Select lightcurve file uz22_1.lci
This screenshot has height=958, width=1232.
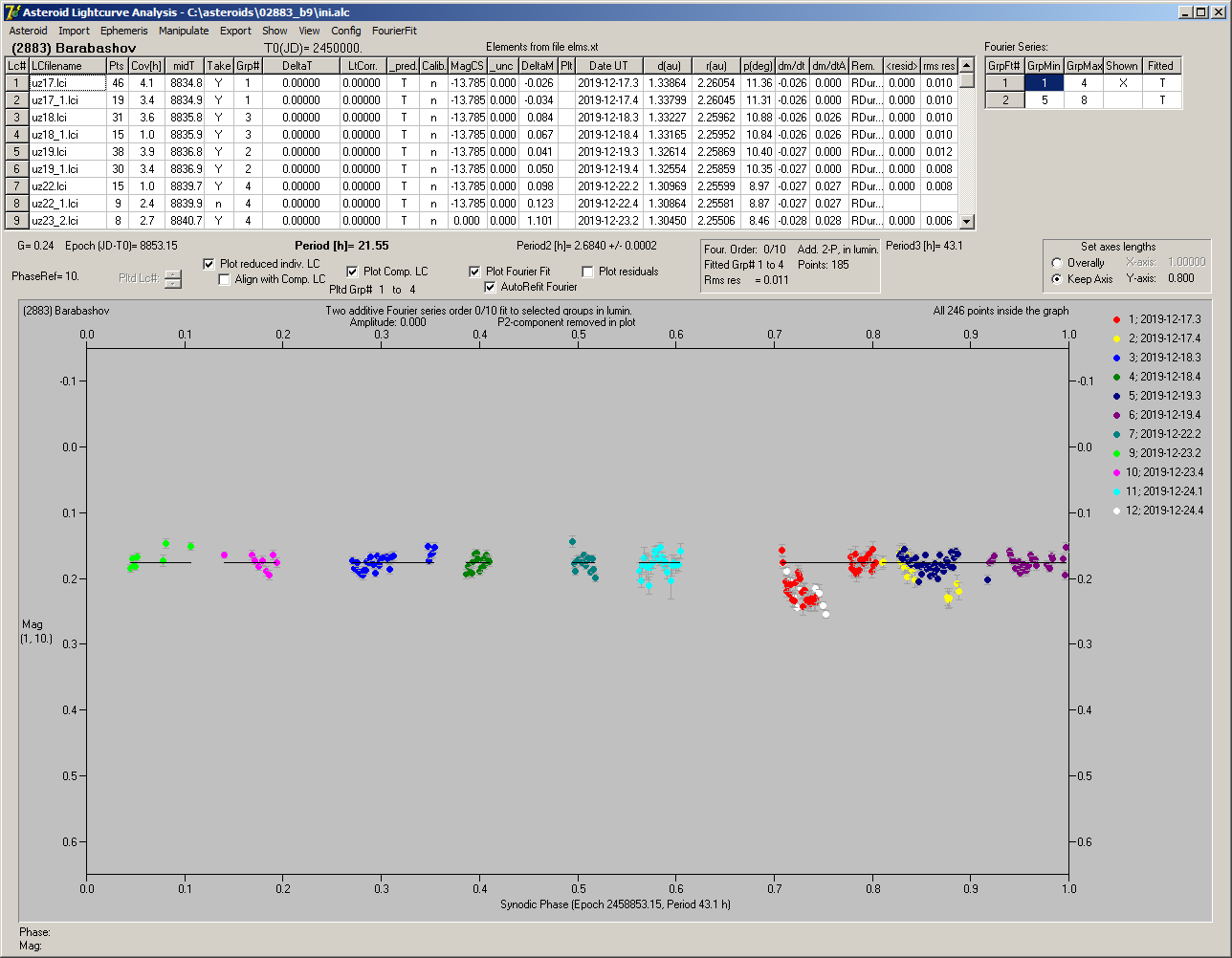point(67,204)
